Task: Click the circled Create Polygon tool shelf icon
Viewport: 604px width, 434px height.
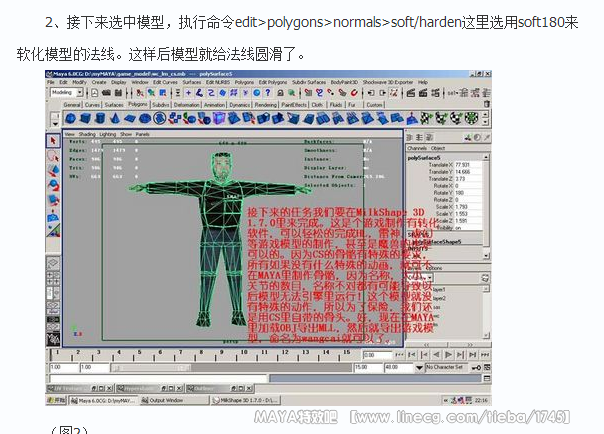Action: coord(160,118)
